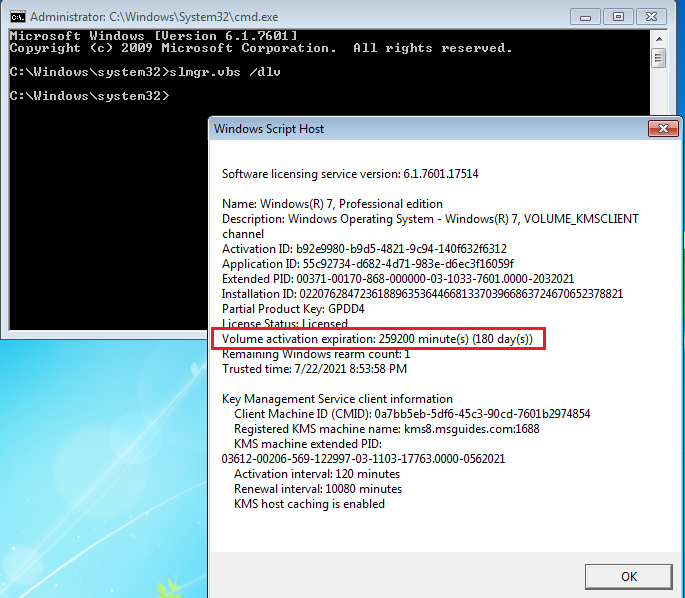Click the Client Machine ID (CMID) line

pyautogui.click(x=412, y=414)
